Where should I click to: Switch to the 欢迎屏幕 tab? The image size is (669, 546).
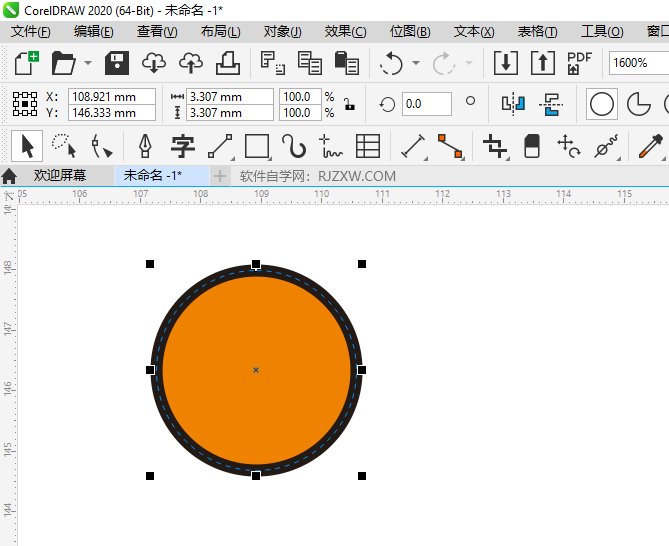click(60, 176)
